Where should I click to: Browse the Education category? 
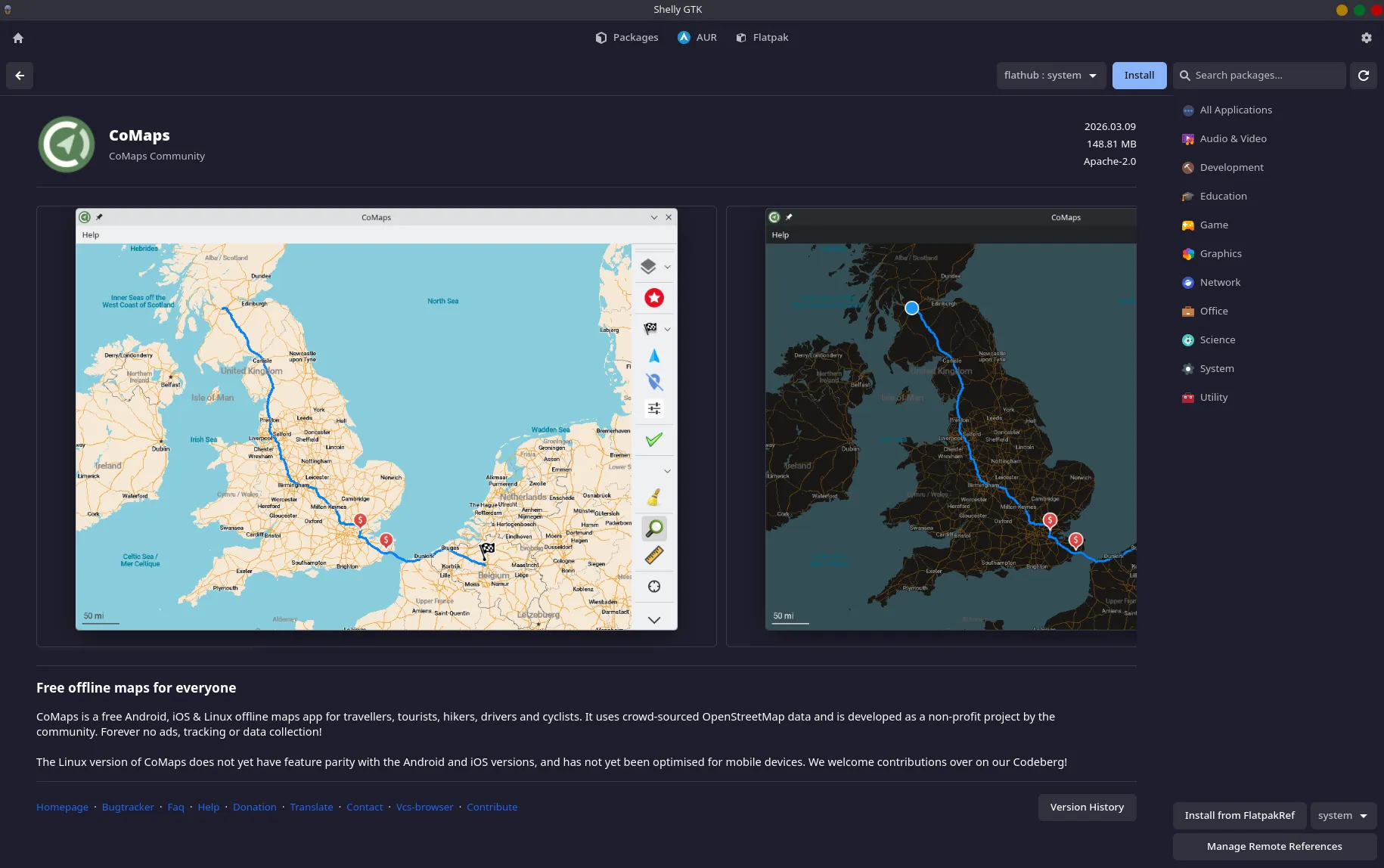coord(1274,197)
